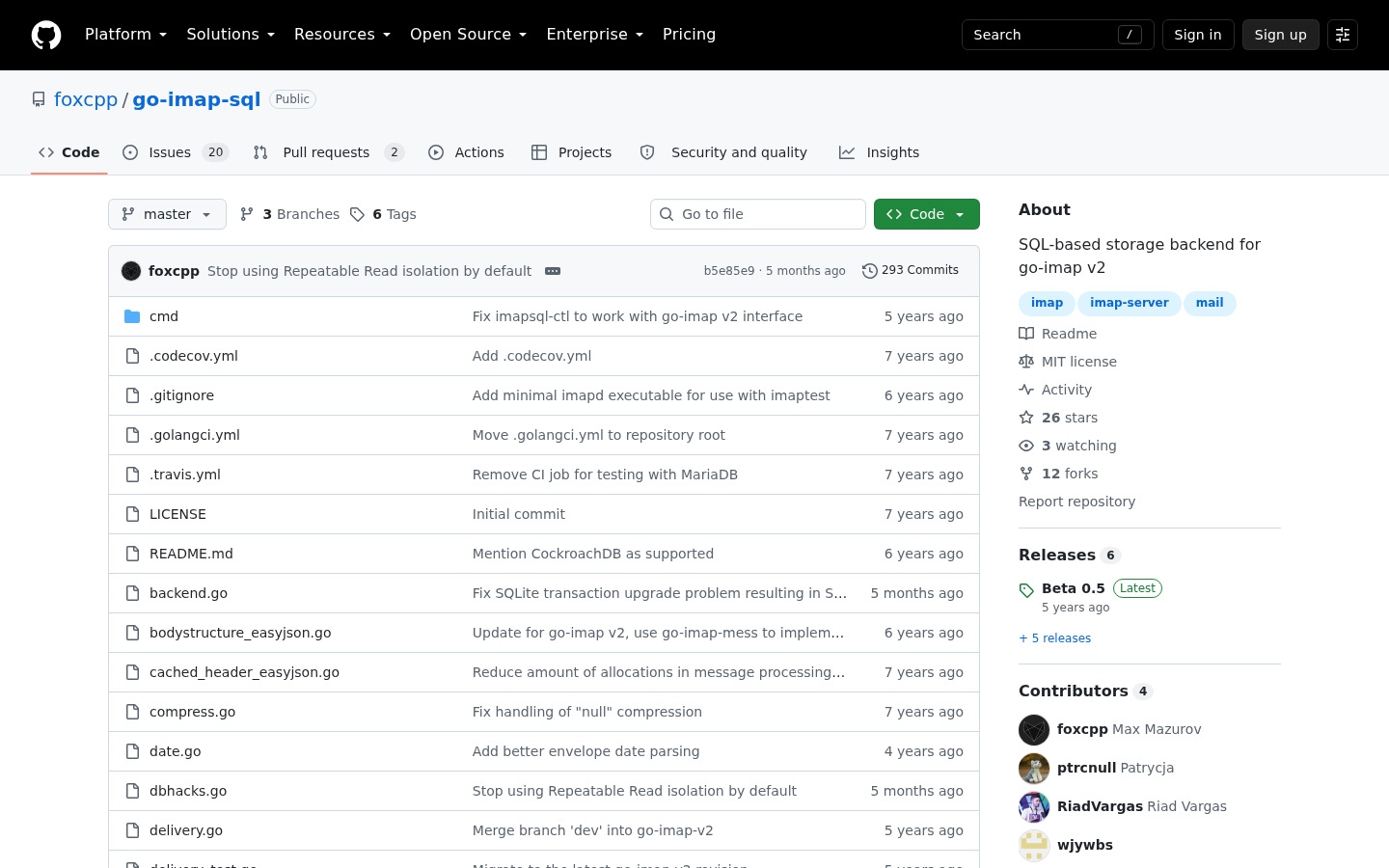Screen dimensions: 1389x868
Task: Open the global navigation options icon
Action: [1343, 35]
